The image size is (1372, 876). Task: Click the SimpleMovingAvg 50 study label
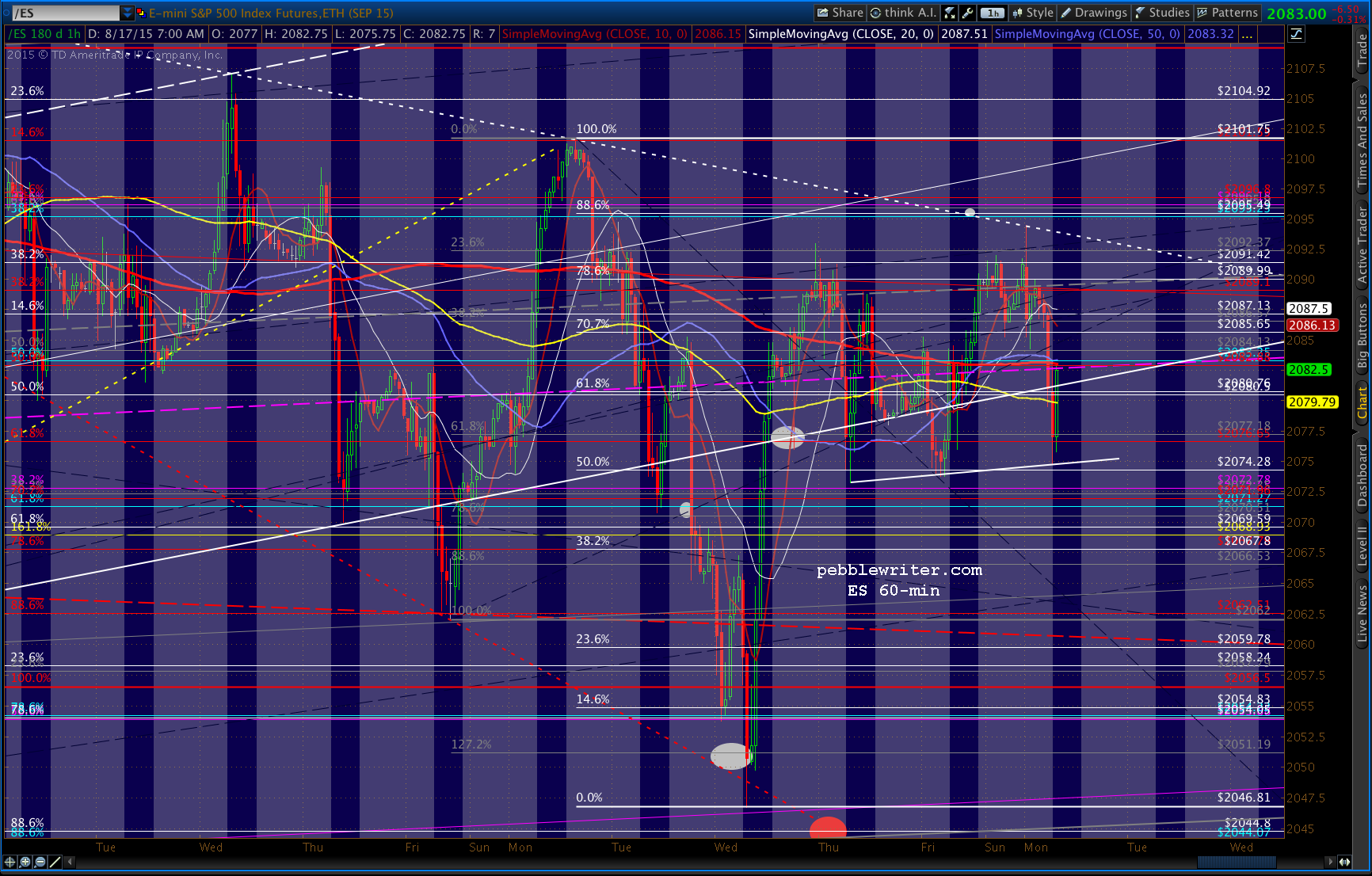(x=1088, y=34)
